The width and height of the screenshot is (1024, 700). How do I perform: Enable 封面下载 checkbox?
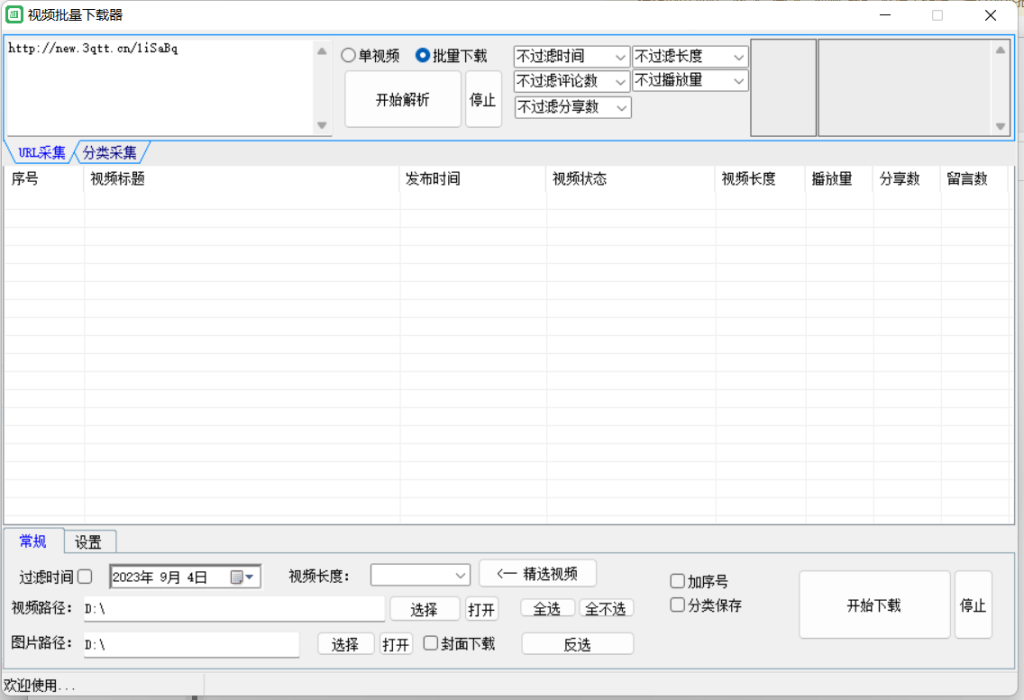[x=431, y=643]
